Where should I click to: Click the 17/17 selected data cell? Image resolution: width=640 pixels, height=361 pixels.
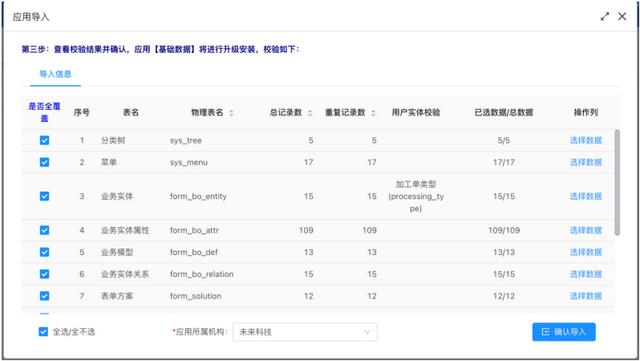coord(504,162)
